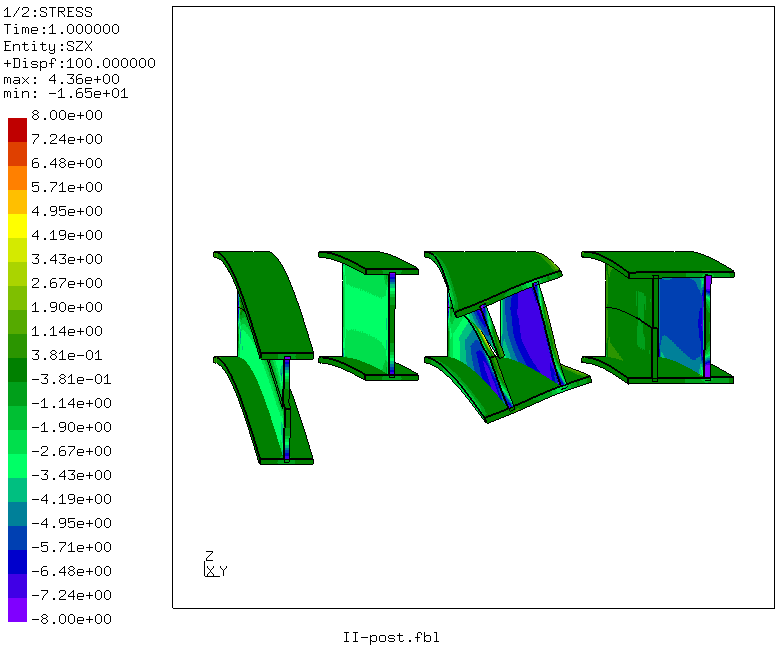This screenshot has width=784, height=672.
Task: Click the Time:1.000000 label
Action: click(62, 29)
